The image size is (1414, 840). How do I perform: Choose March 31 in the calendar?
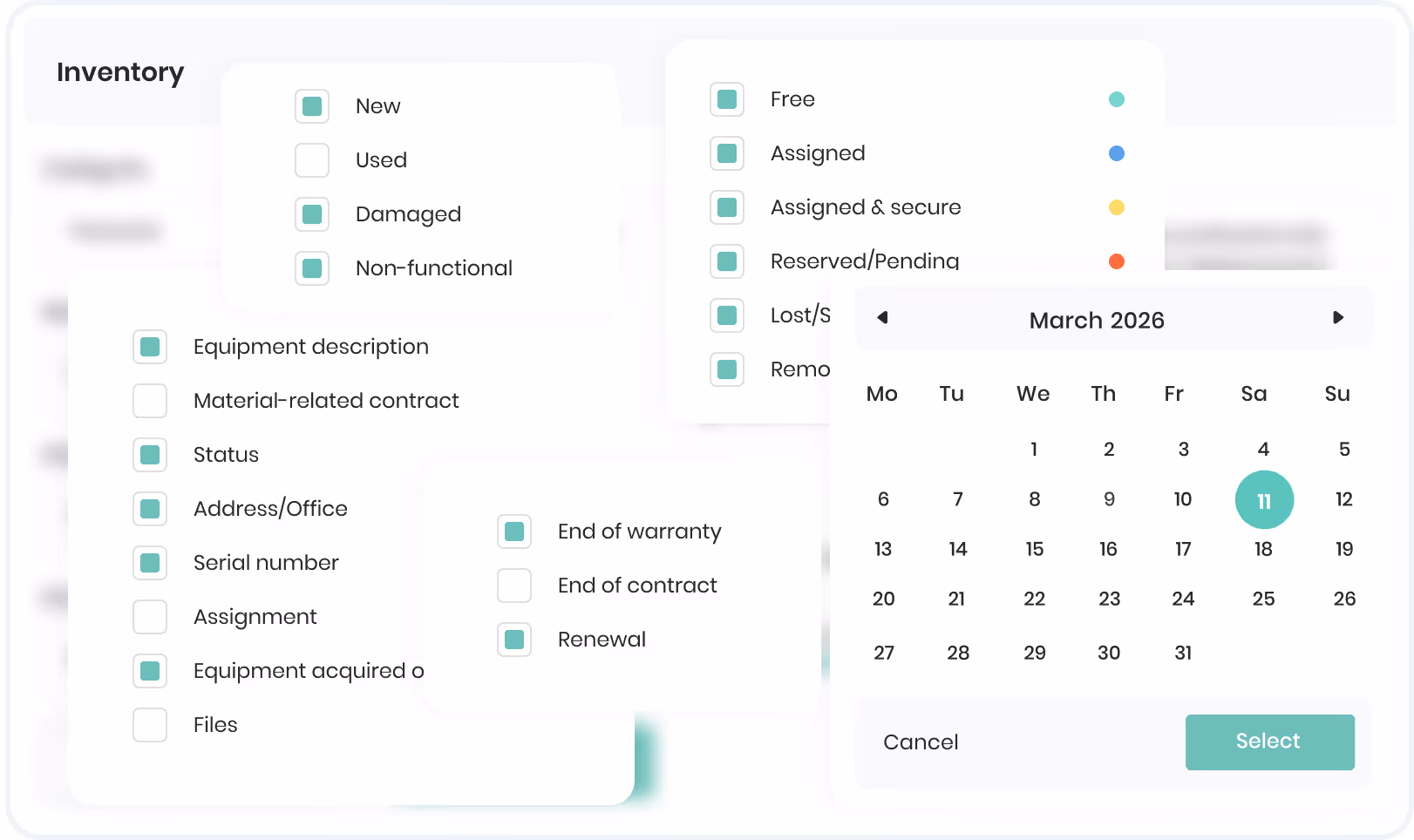tap(1183, 654)
